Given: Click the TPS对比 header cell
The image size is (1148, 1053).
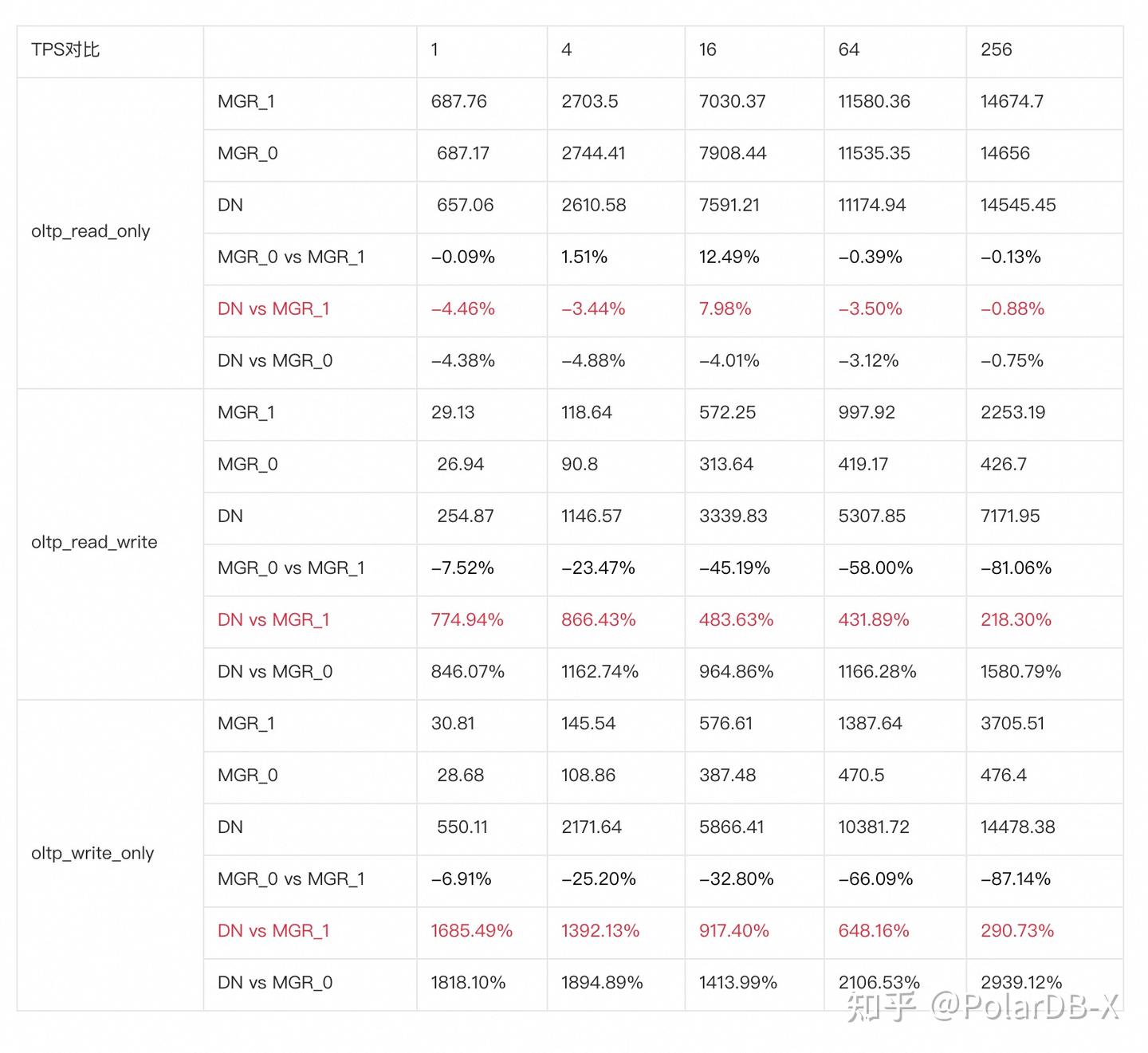Looking at the screenshot, I should [65, 50].
